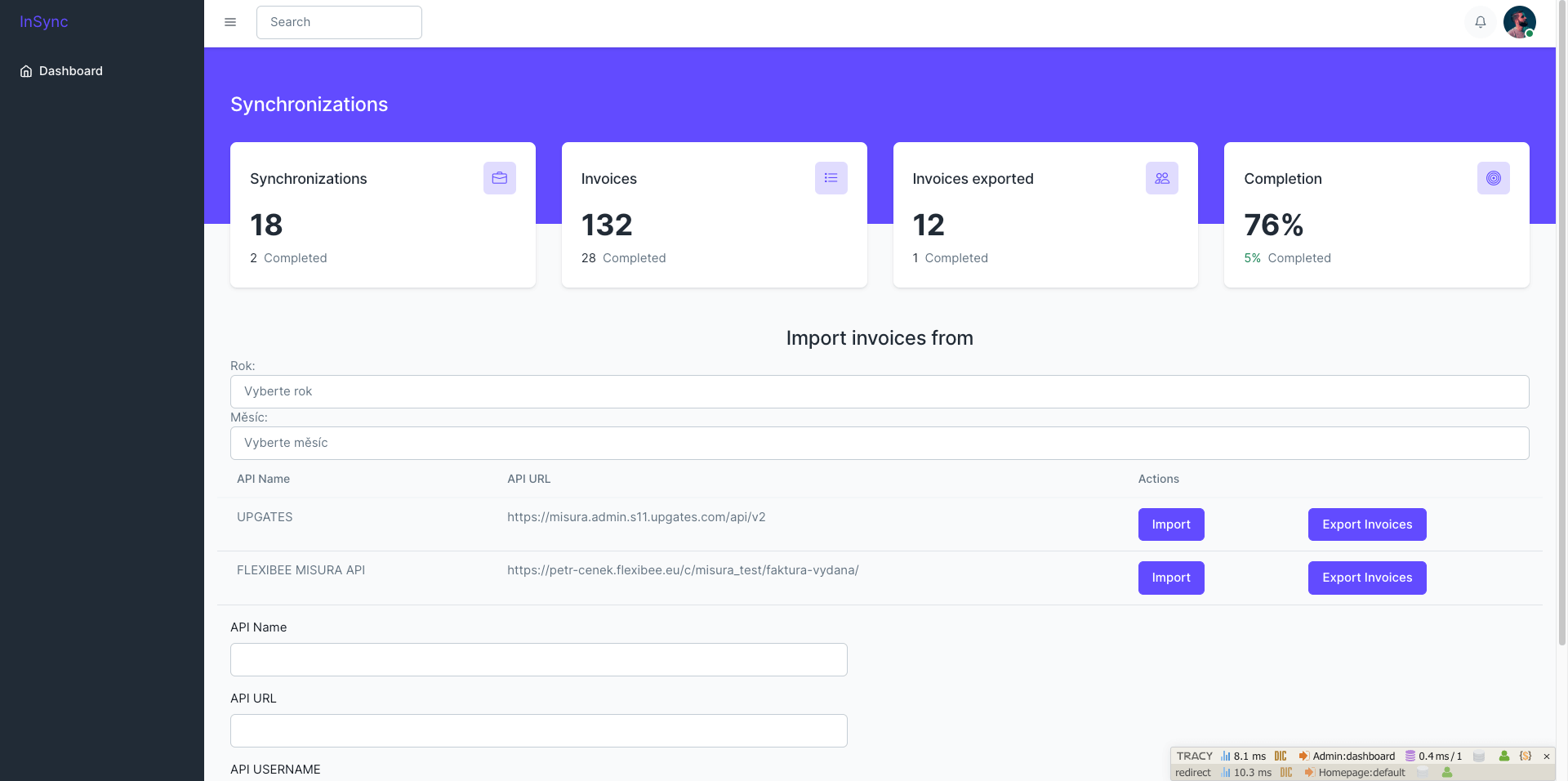Screen dimensions: 1568x781
Task: Expand the Měsíc month dropdown
Action: 879,443
